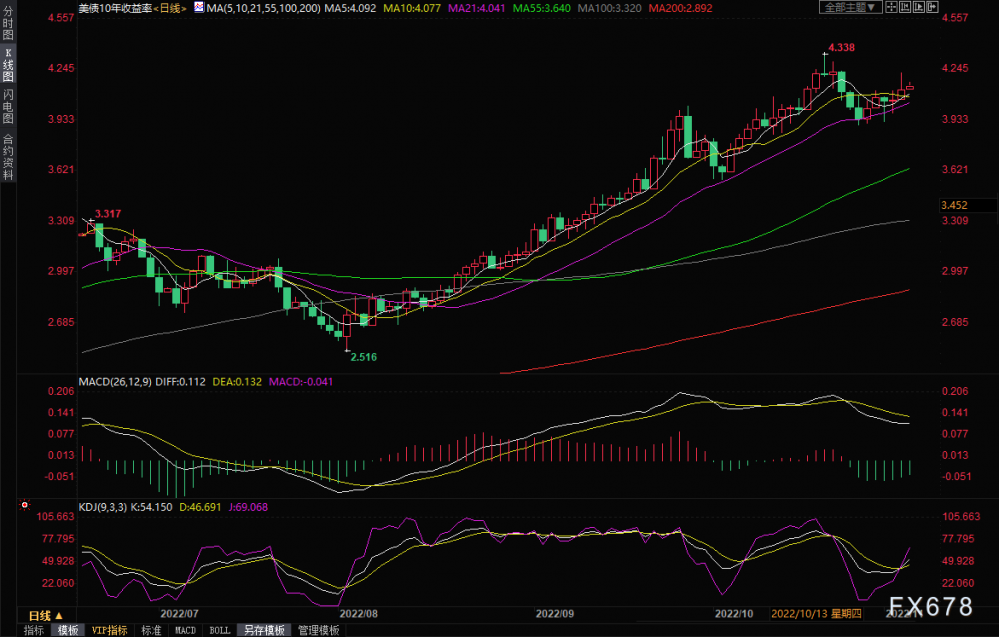Click the MA indicator chart icon
This screenshot has width=999, height=637.
(x=199, y=8)
